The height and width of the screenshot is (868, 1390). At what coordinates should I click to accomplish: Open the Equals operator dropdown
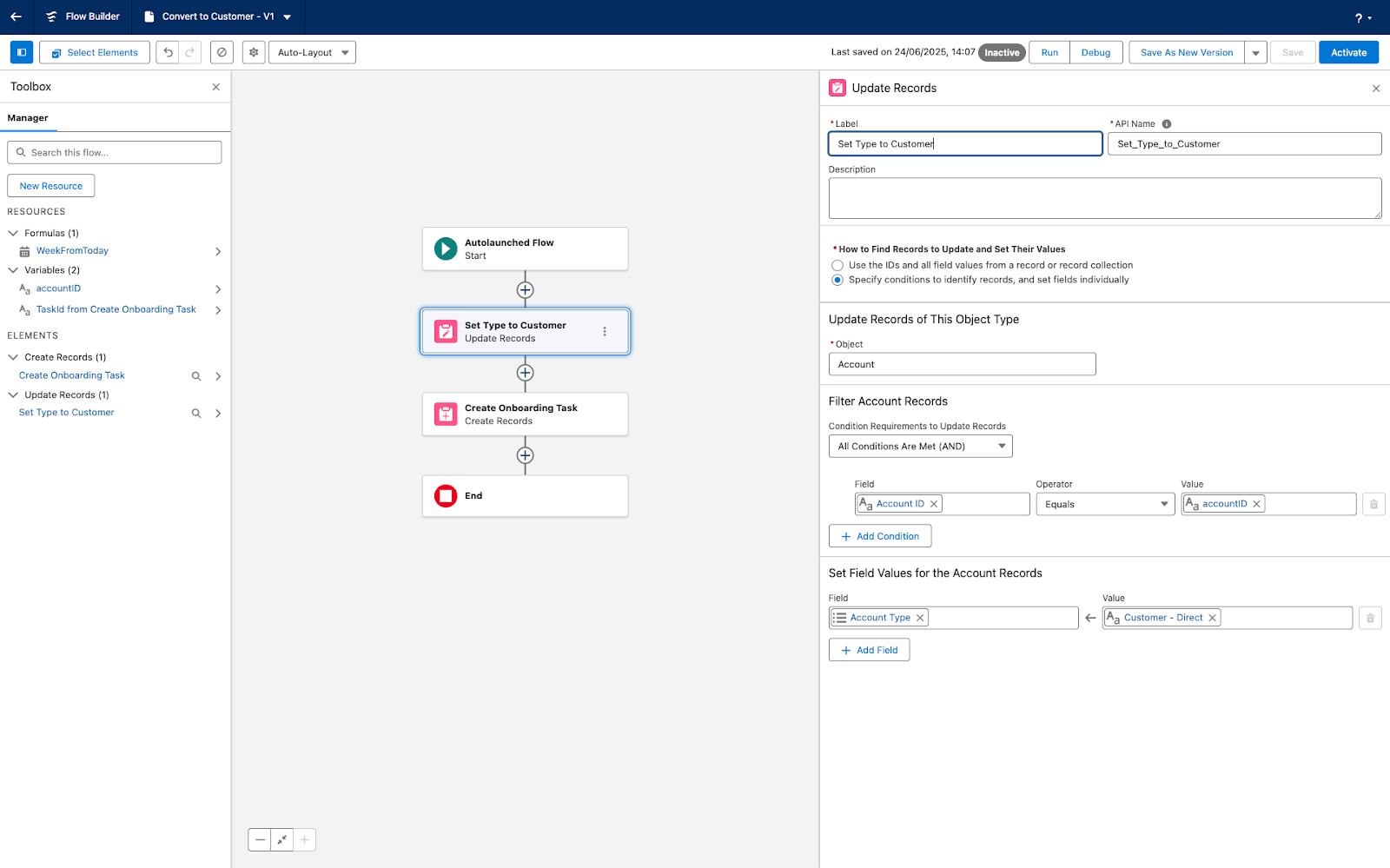coord(1106,504)
